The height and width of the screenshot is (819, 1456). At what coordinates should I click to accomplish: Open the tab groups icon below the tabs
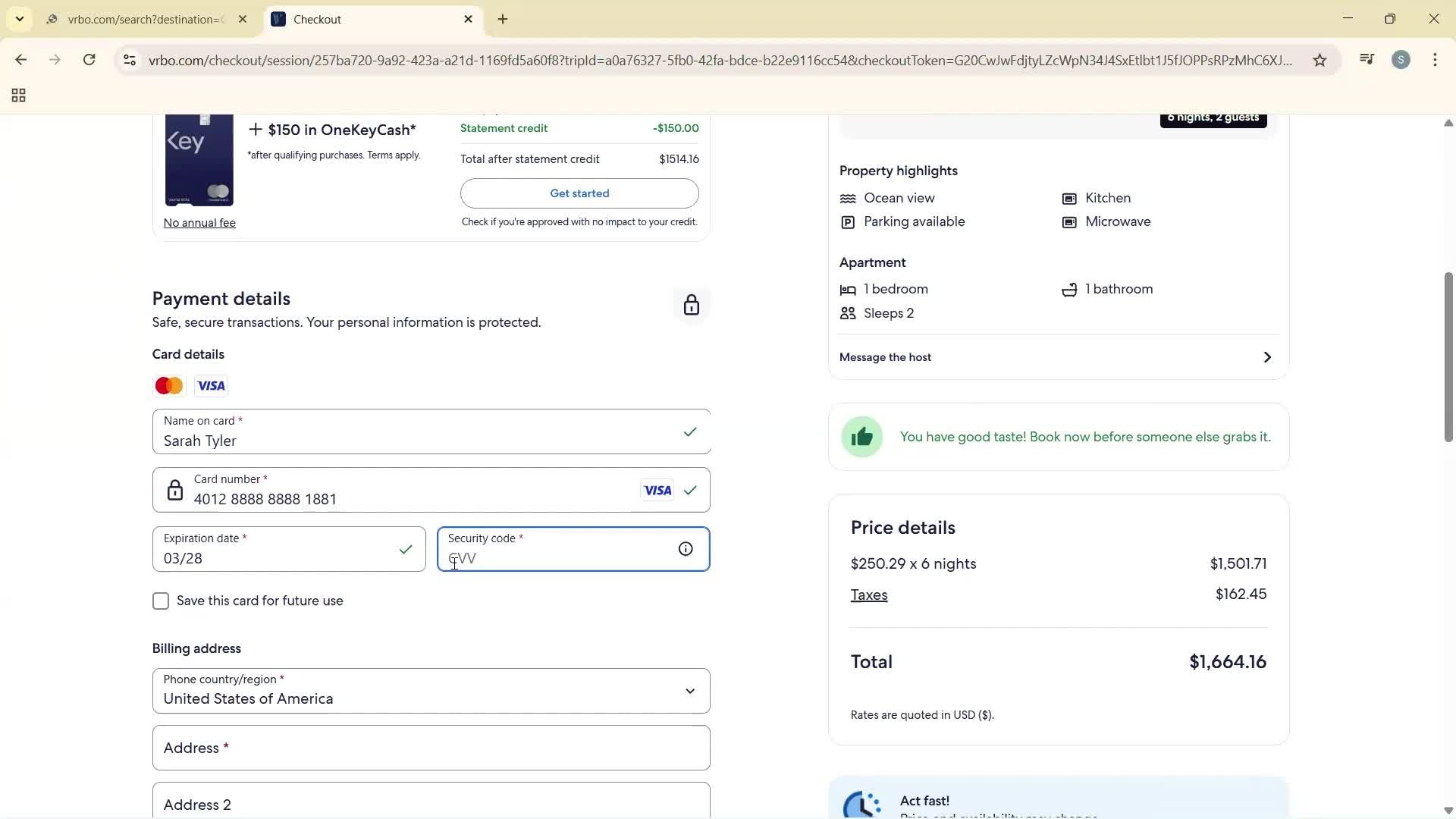click(x=17, y=95)
